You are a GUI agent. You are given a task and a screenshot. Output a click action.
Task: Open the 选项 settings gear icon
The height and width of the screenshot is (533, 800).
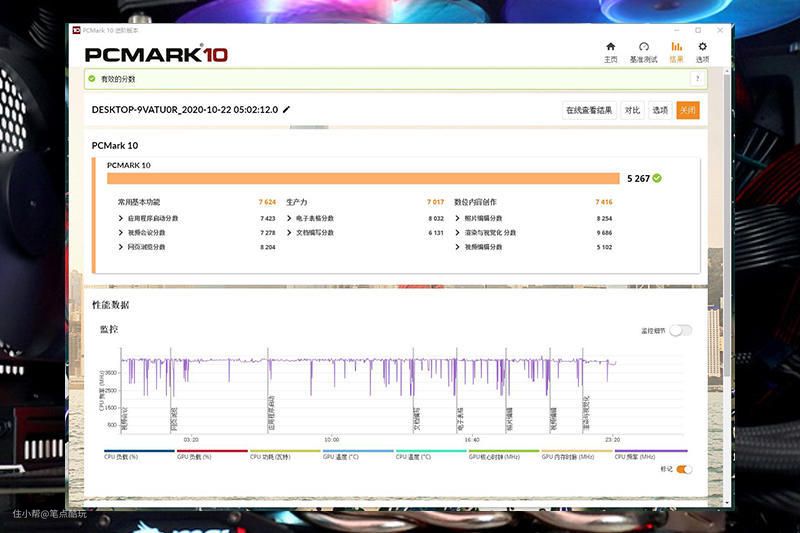(702, 50)
